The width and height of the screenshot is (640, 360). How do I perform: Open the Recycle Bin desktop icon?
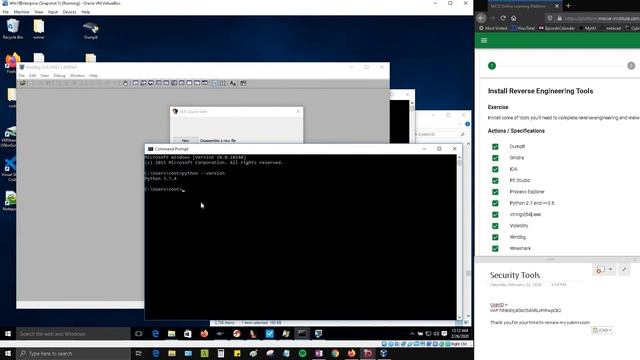click(x=13, y=29)
